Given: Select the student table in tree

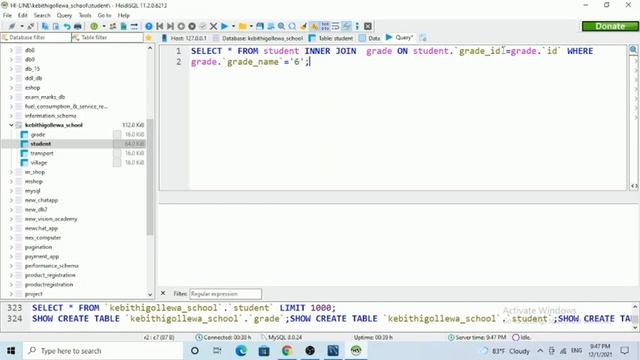Looking at the screenshot, I should [x=40, y=144].
